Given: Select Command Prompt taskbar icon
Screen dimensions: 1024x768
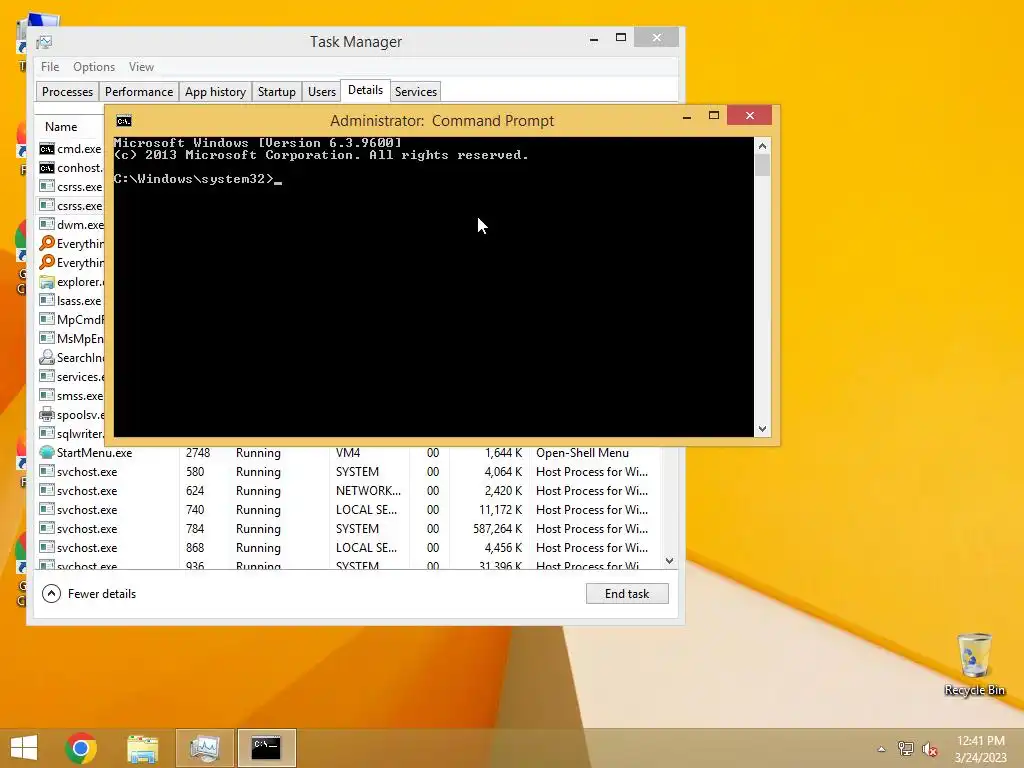Looking at the screenshot, I should (x=266, y=748).
